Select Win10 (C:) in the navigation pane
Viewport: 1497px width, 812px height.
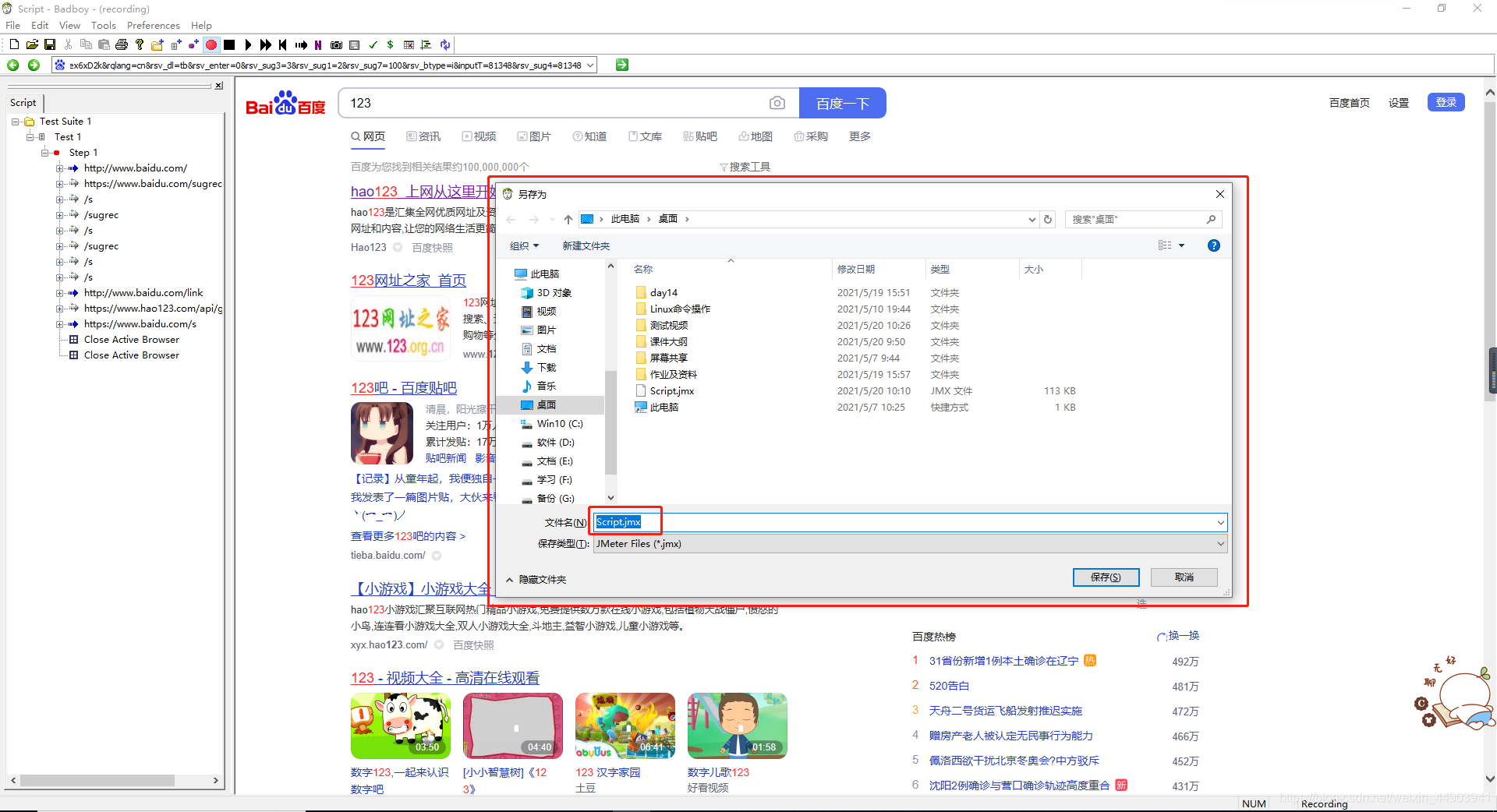pos(560,424)
